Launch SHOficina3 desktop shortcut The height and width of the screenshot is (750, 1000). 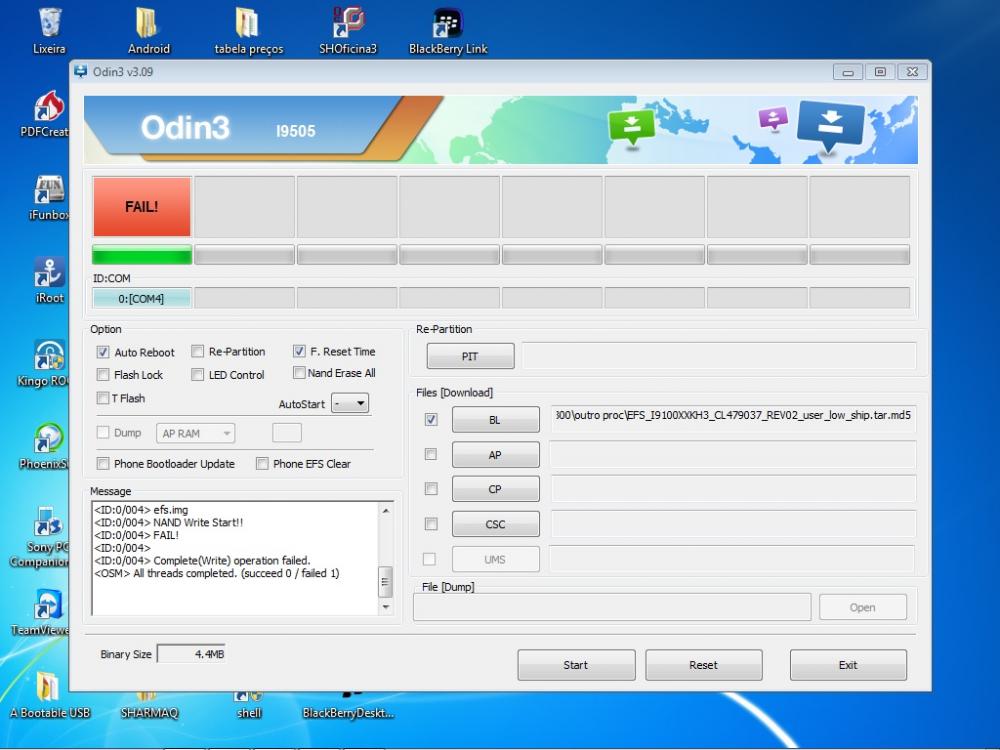pyautogui.click(x=348, y=29)
